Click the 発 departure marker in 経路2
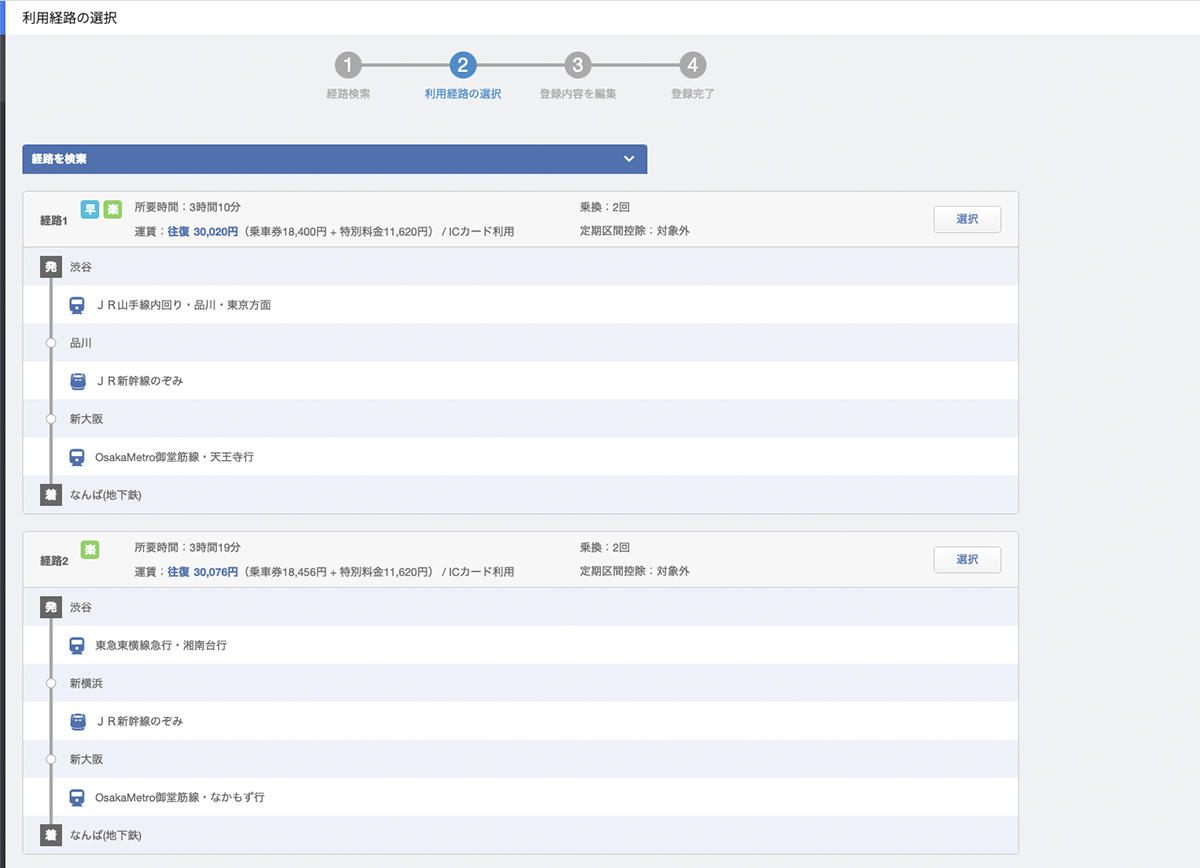Image resolution: width=1200 pixels, height=868 pixels. tap(51, 607)
